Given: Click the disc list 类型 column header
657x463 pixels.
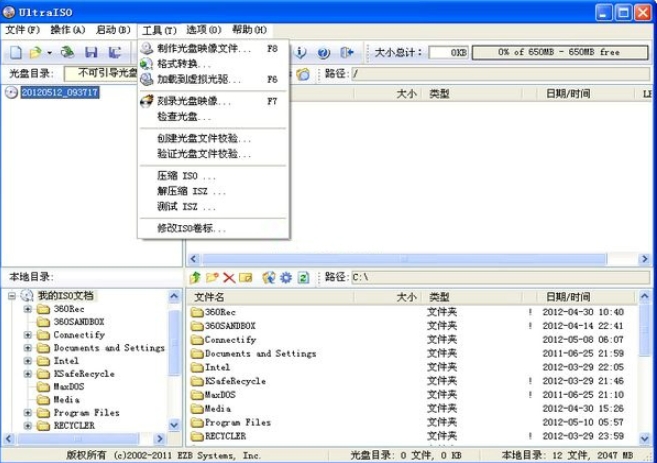Looking at the screenshot, I should [473, 93].
